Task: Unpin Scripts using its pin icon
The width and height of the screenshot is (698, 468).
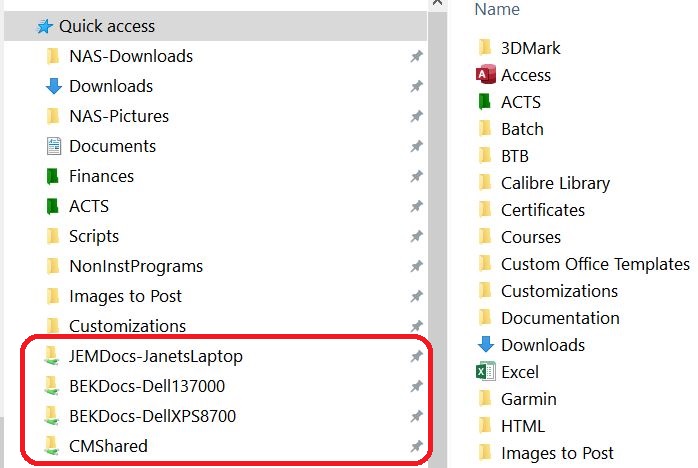Action: [416, 237]
